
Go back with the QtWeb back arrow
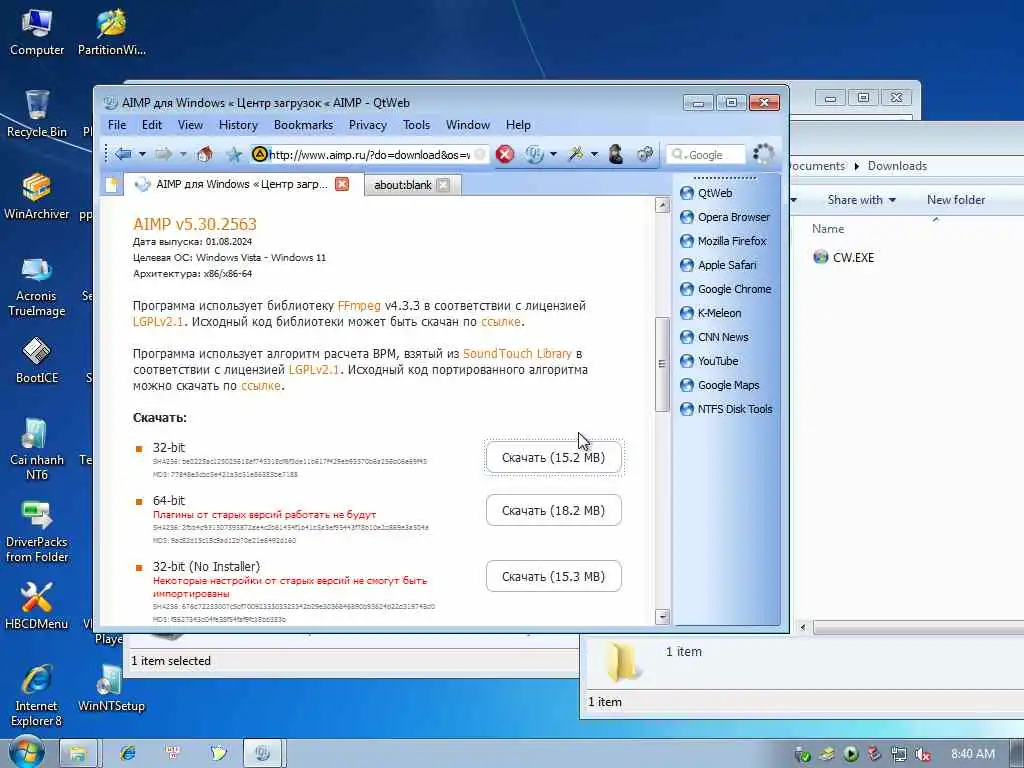coord(123,154)
